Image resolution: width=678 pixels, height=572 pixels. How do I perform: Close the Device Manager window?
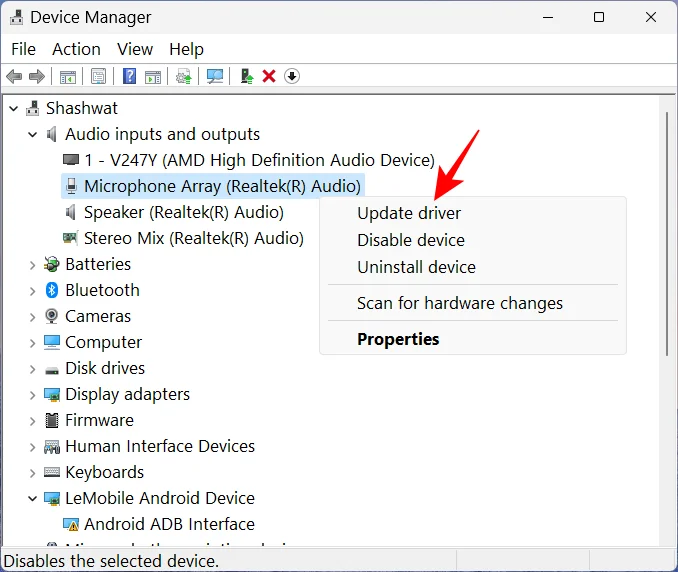point(651,18)
